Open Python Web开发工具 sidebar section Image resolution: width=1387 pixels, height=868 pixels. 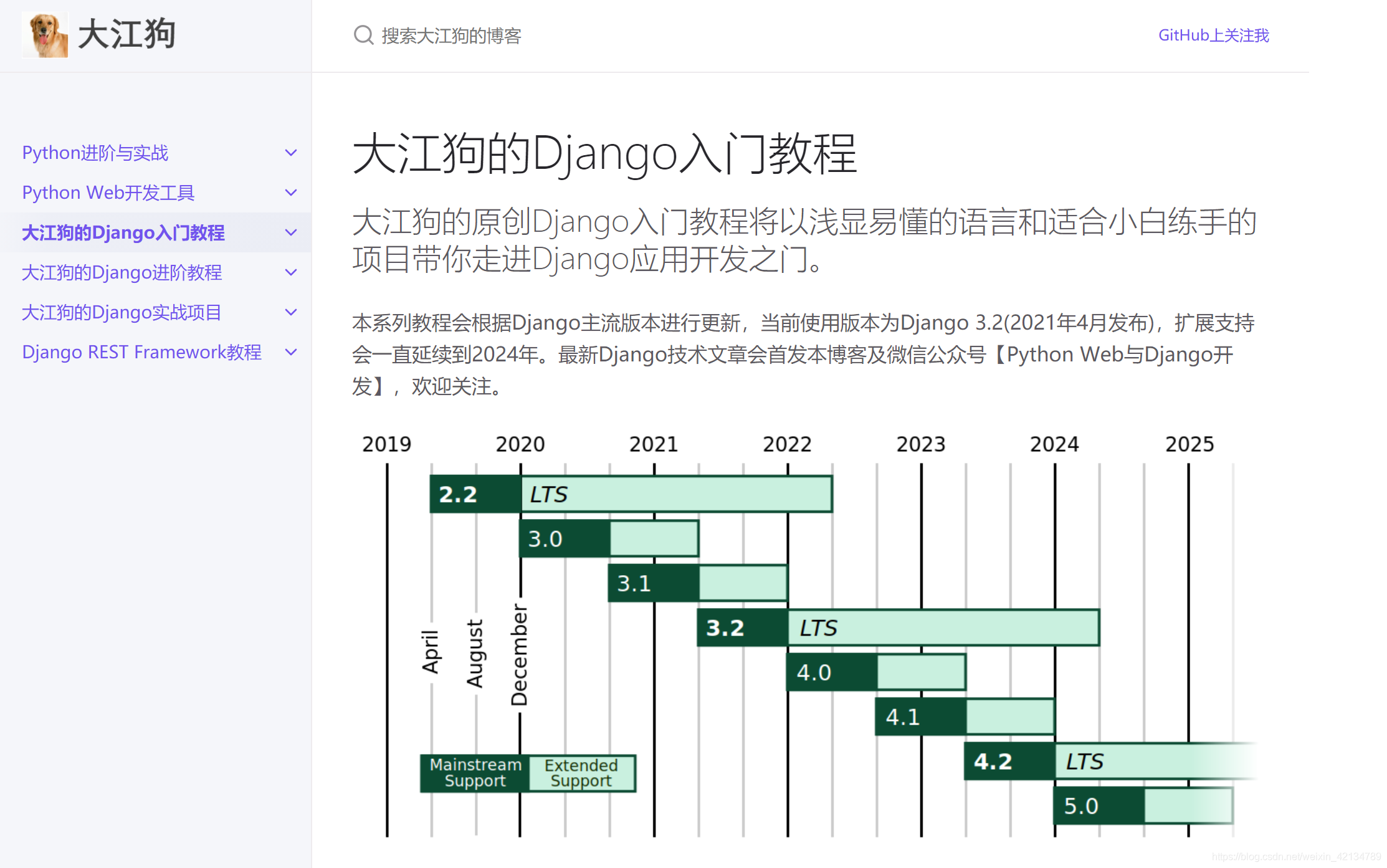pos(108,193)
